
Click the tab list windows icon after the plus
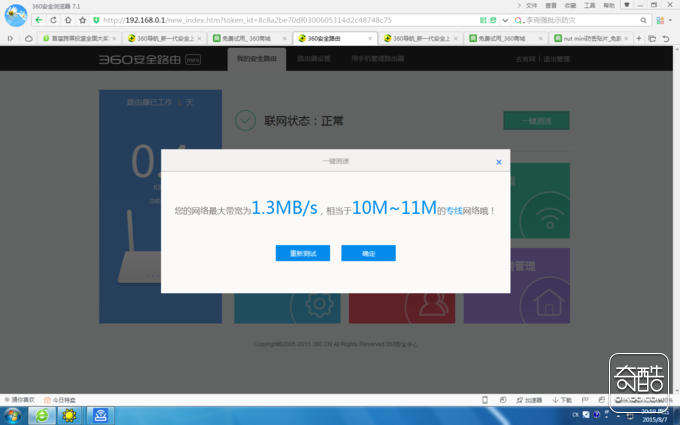pyautogui.click(x=652, y=39)
